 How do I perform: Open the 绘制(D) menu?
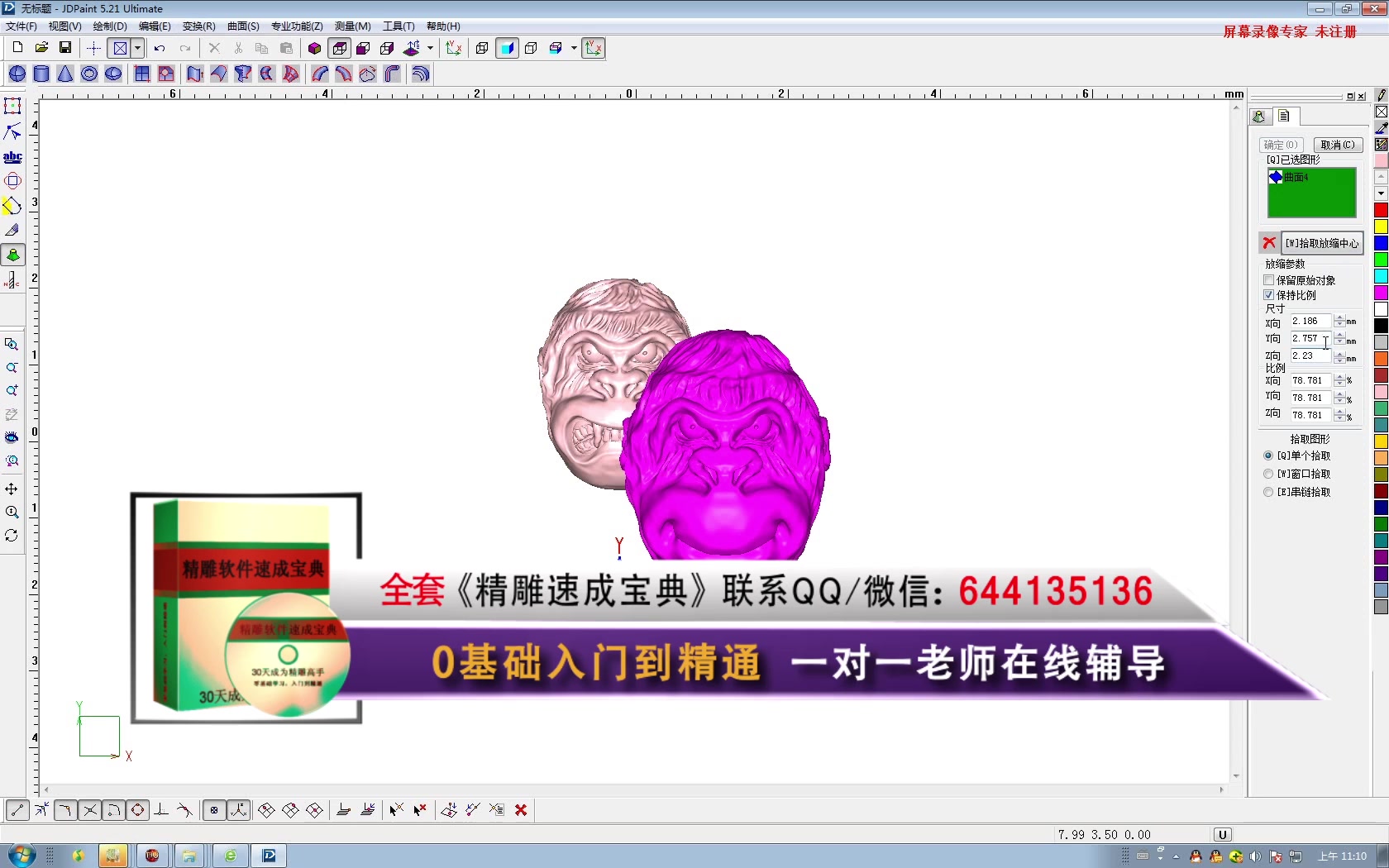coord(110,26)
